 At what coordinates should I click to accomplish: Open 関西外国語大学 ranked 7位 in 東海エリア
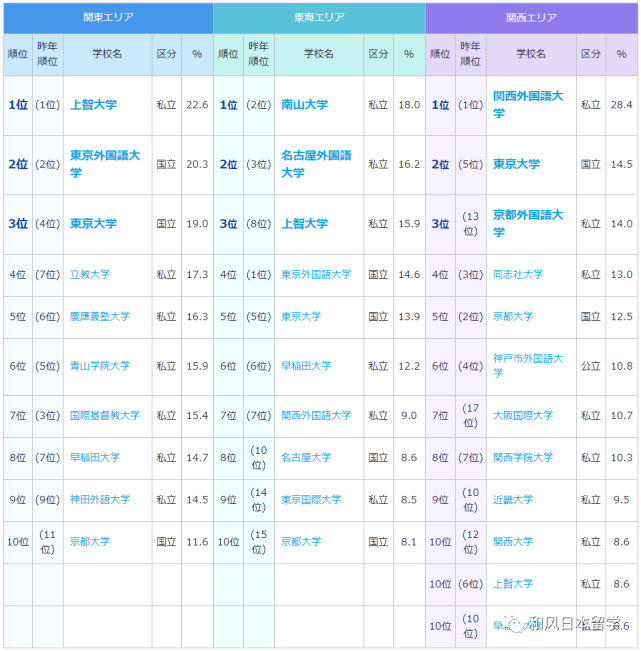tap(316, 415)
